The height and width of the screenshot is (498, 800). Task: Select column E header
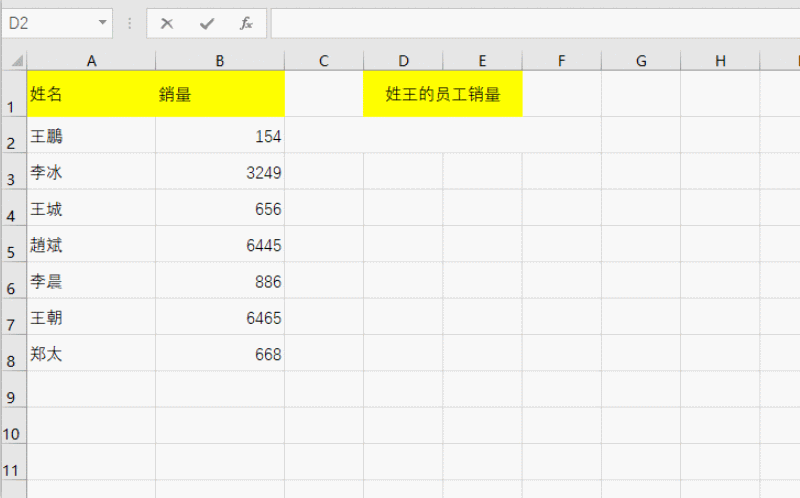pos(482,61)
